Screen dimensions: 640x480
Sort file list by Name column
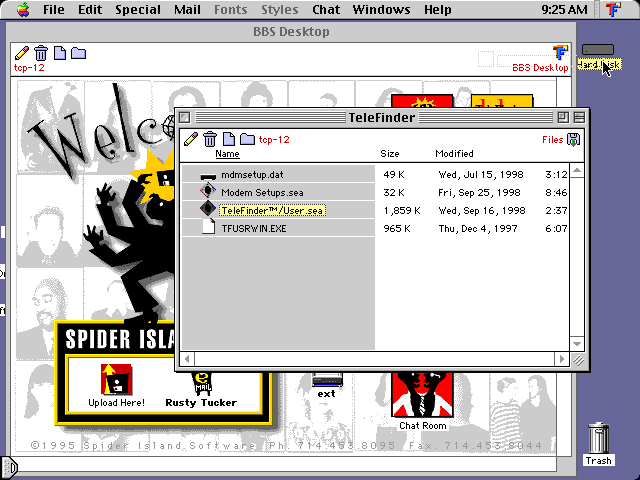(x=227, y=154)
